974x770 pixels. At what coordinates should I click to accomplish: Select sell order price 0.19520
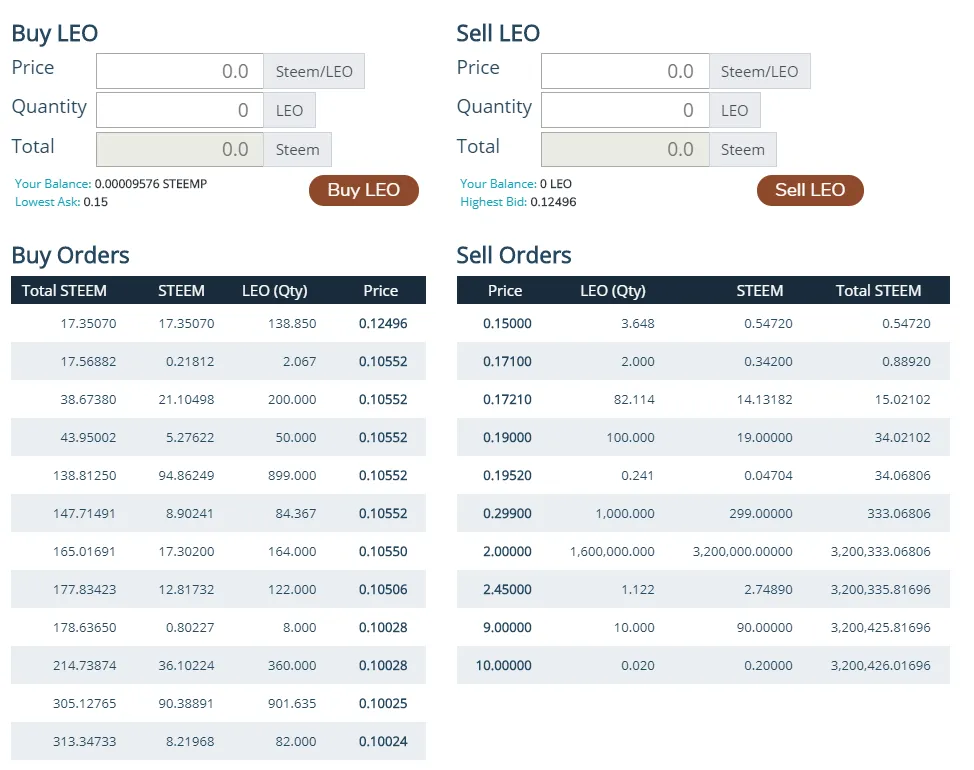pos(507,476)
